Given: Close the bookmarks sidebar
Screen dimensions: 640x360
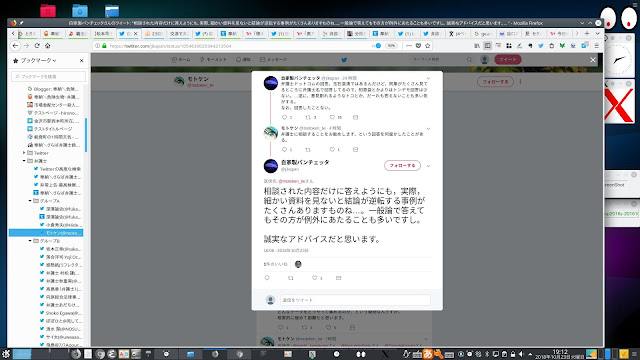Looking at the screenshot, I should click(82, 60).
